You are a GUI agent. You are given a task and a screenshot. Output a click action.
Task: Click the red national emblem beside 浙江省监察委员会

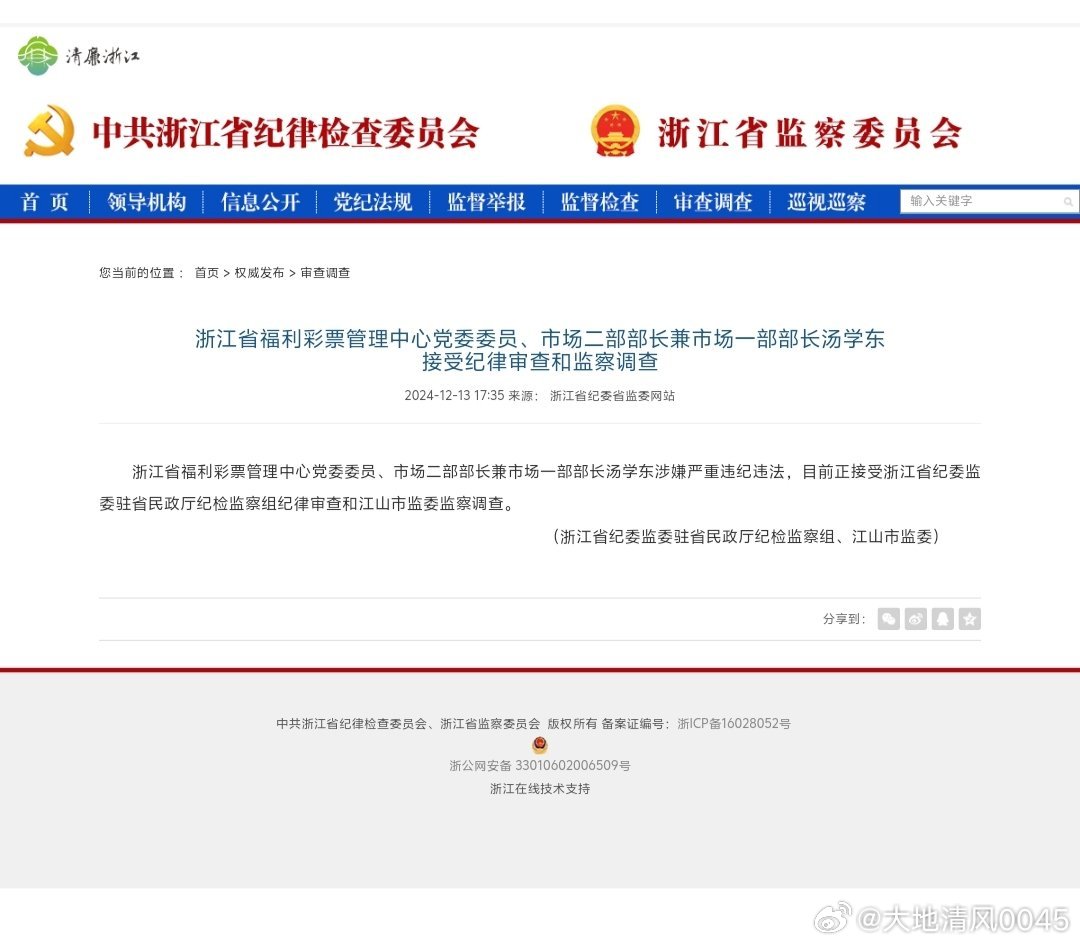coord(615,131)
